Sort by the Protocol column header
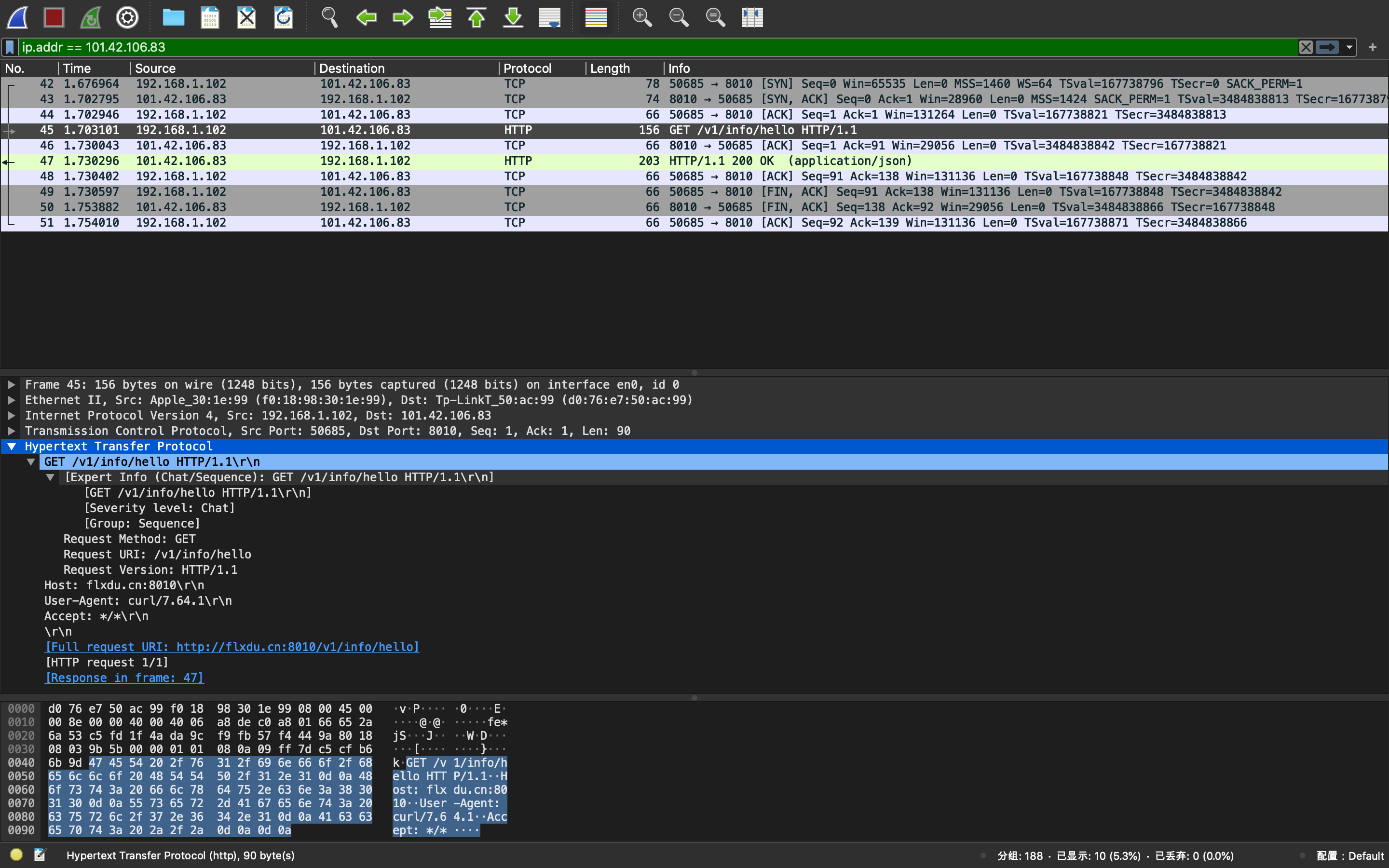The height and width of the screenshot is (868, 1389). pos(542,68)
